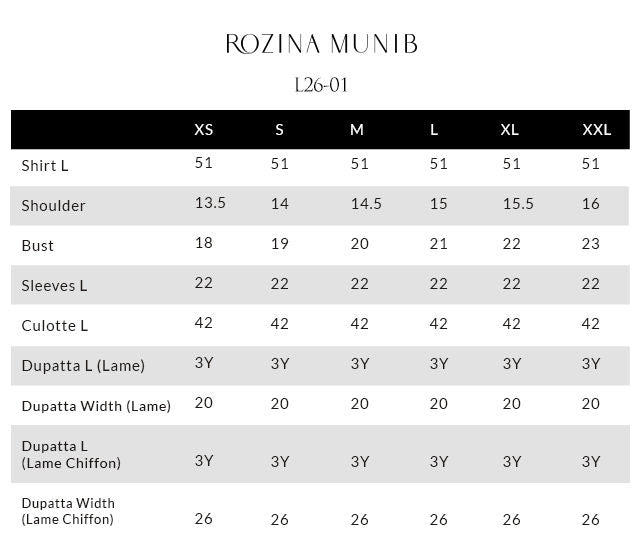Click the Dupatta L (Lame) row label

click(x=83, y=365)
